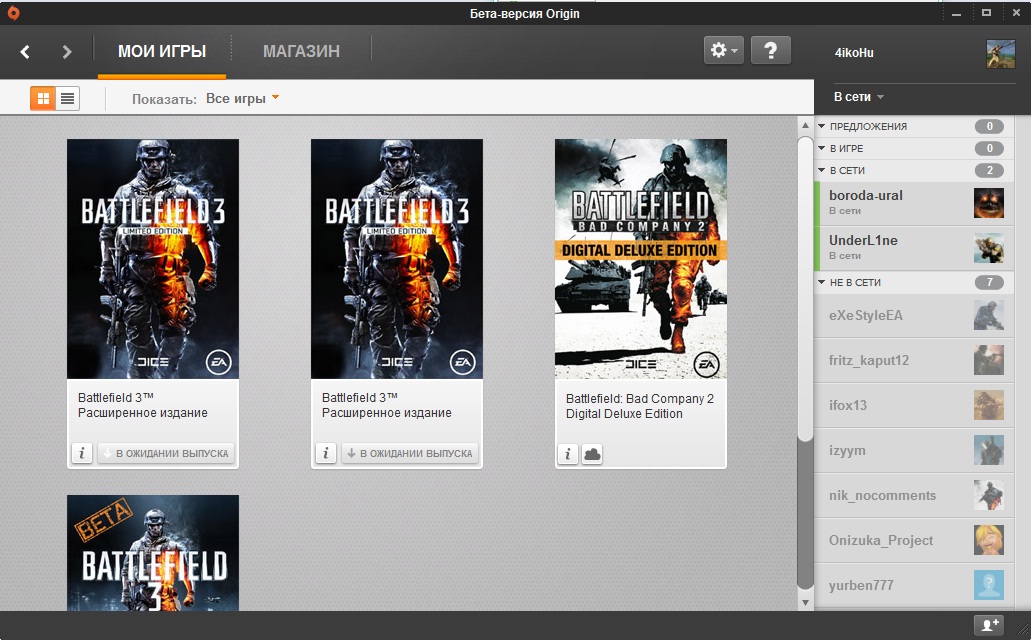Switch to grid view of games
This screenshot has width=1031, height=640.
point(43,99)
